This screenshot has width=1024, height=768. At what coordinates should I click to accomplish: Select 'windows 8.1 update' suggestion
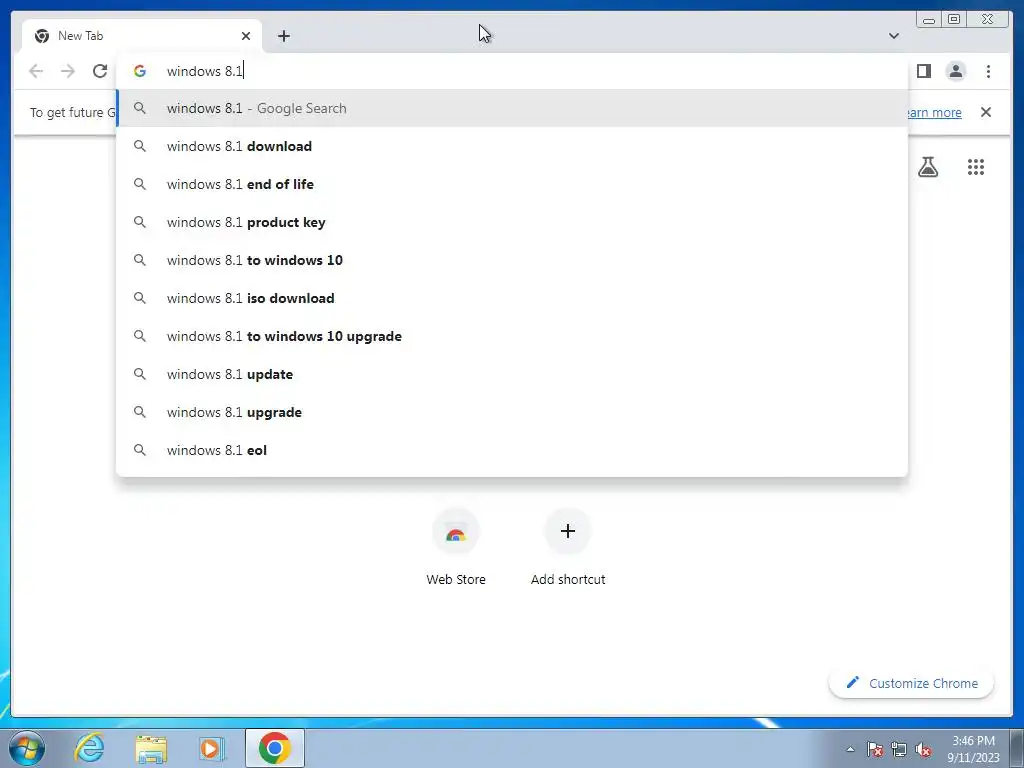coord(512,374)
